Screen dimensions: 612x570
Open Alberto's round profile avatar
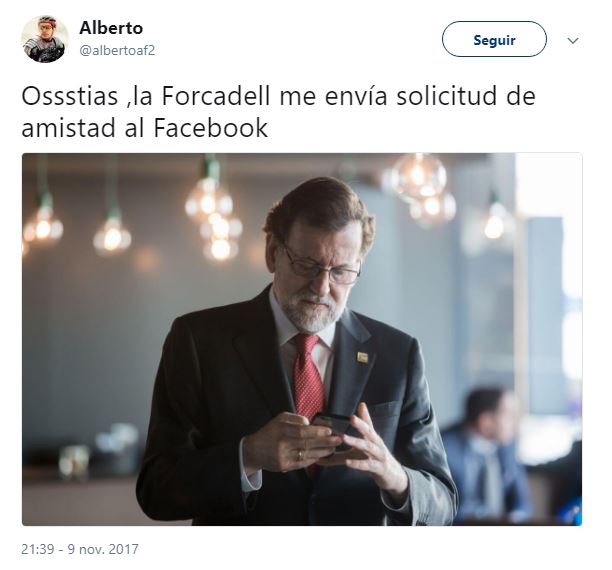point(45,39)
